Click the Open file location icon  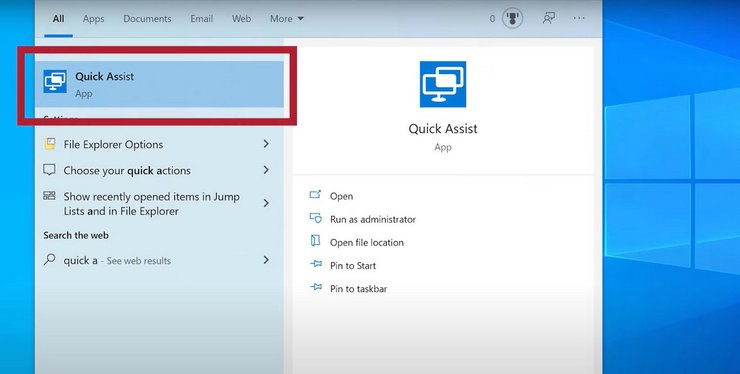point(315,241)
